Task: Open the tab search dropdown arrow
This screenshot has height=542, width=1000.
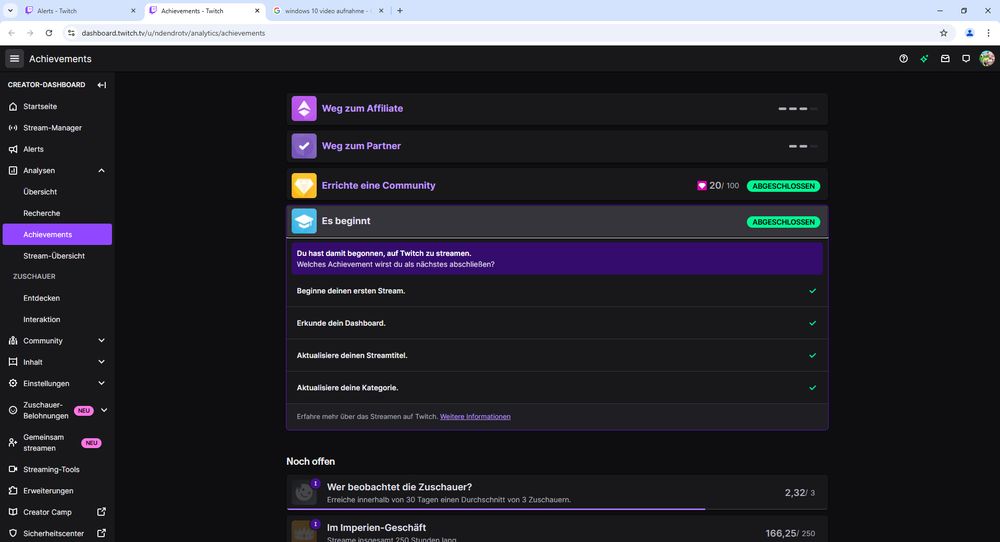Action: (x=10, y=11)
